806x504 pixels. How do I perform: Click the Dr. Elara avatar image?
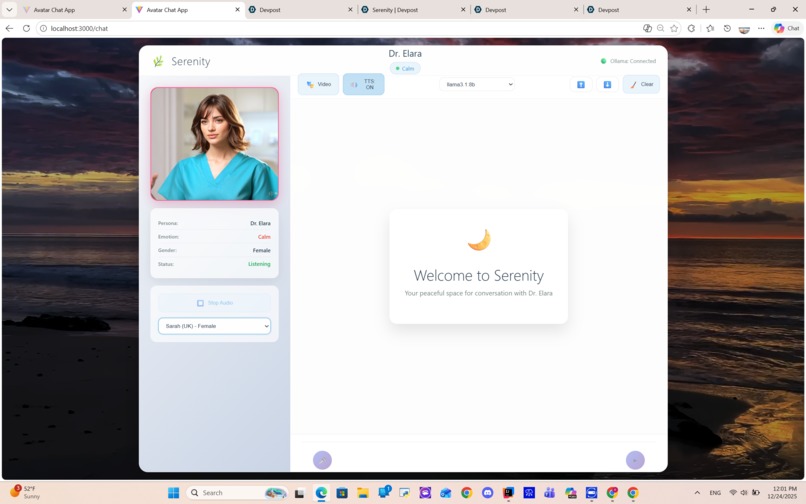point(215,143)
